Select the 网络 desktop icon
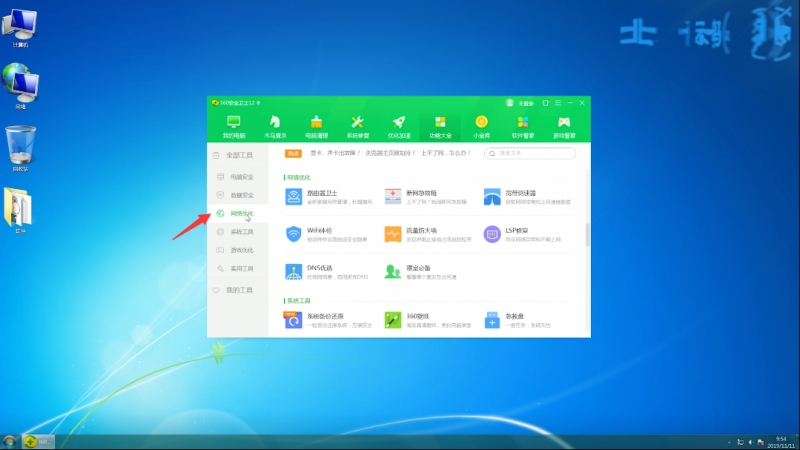Image resolution: width=800 pixels, height=450 pixels. coord(20,86)
